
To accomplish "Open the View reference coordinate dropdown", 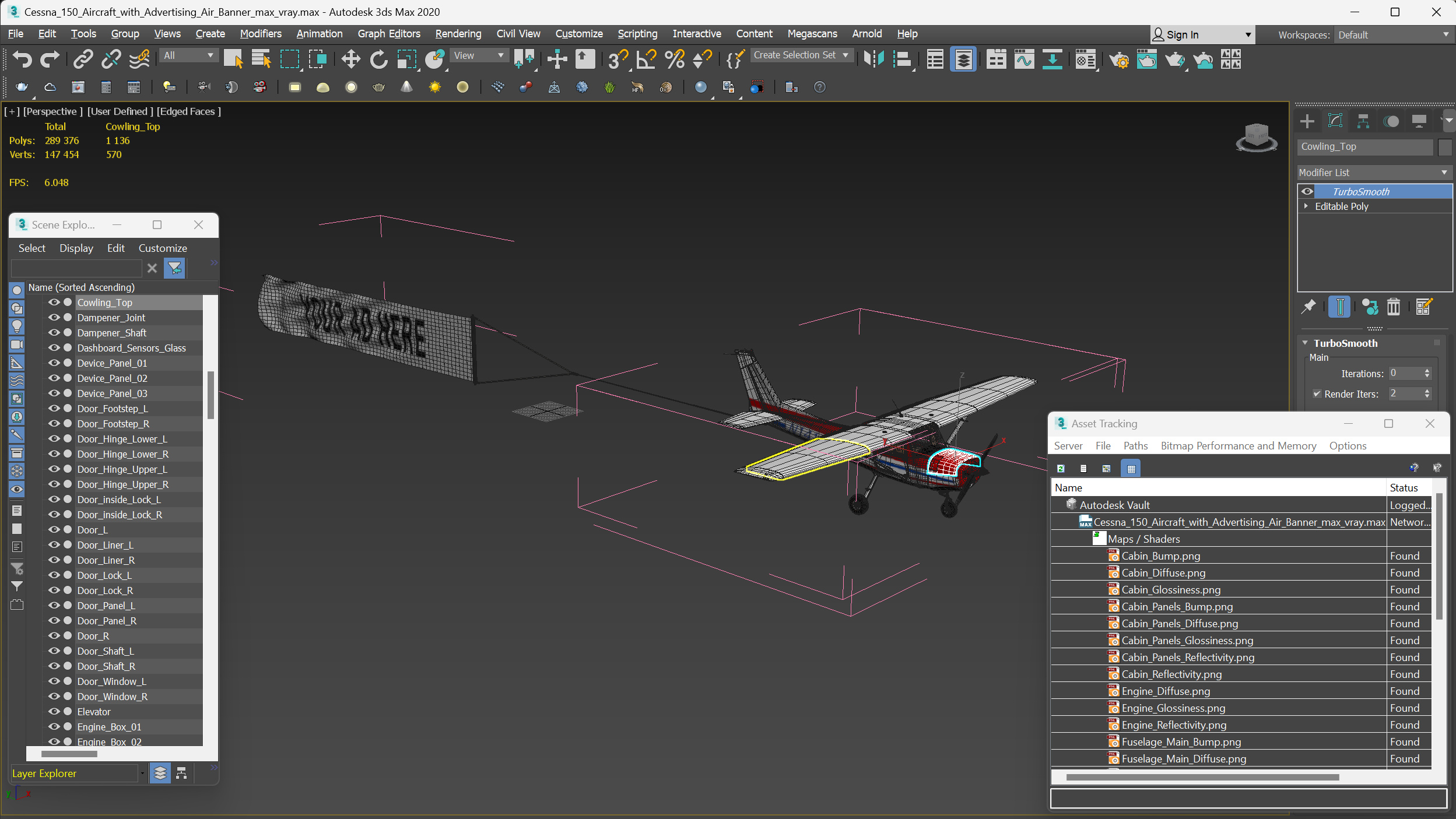I will coord(479,55).
